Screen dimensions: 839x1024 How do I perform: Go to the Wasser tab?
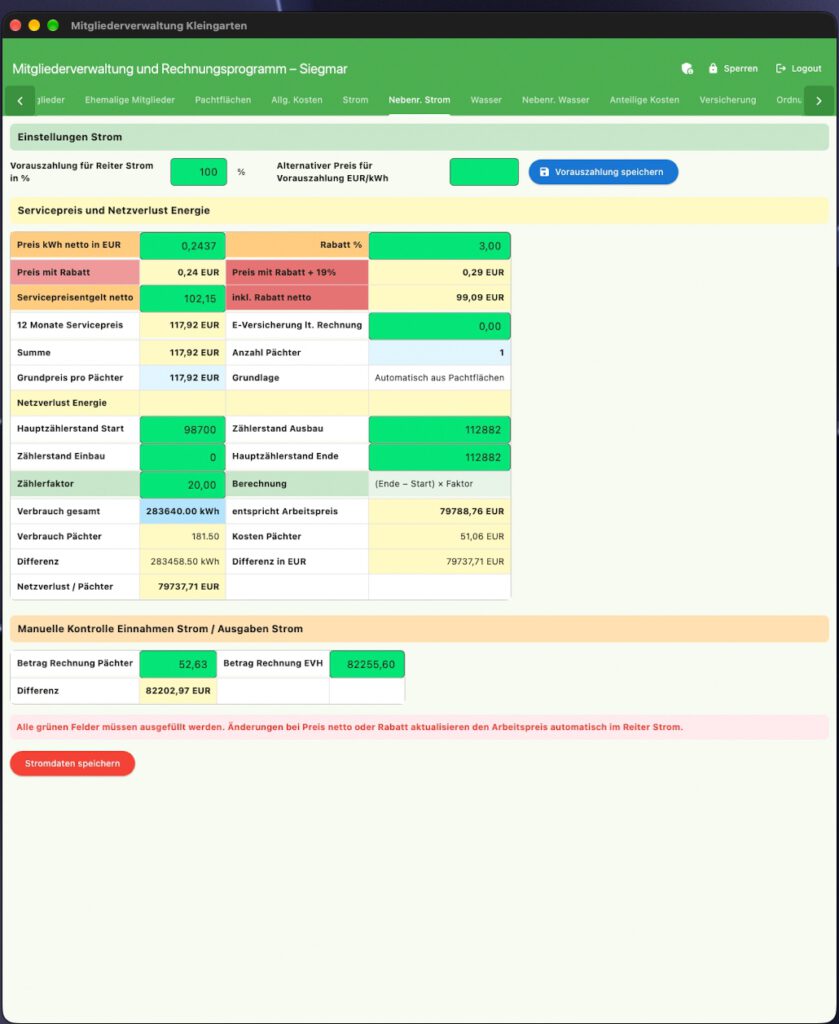point(486,100)
